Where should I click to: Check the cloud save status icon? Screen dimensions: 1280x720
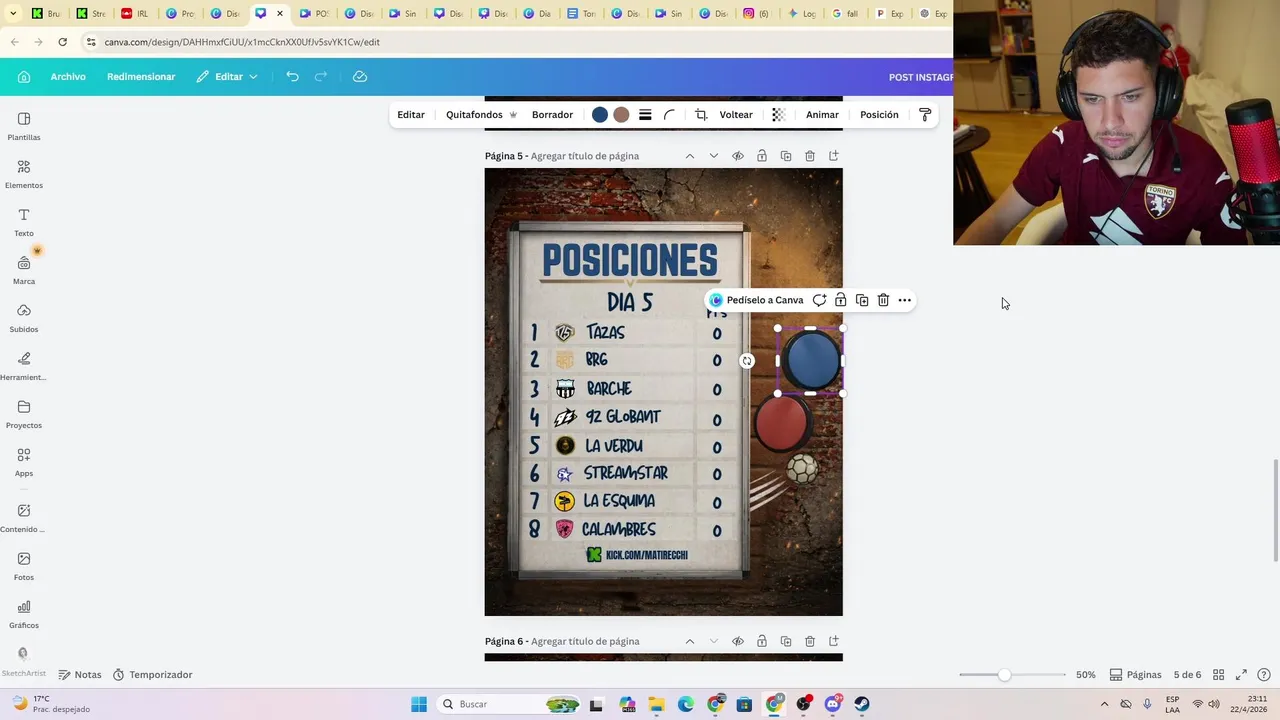(360, 77)
